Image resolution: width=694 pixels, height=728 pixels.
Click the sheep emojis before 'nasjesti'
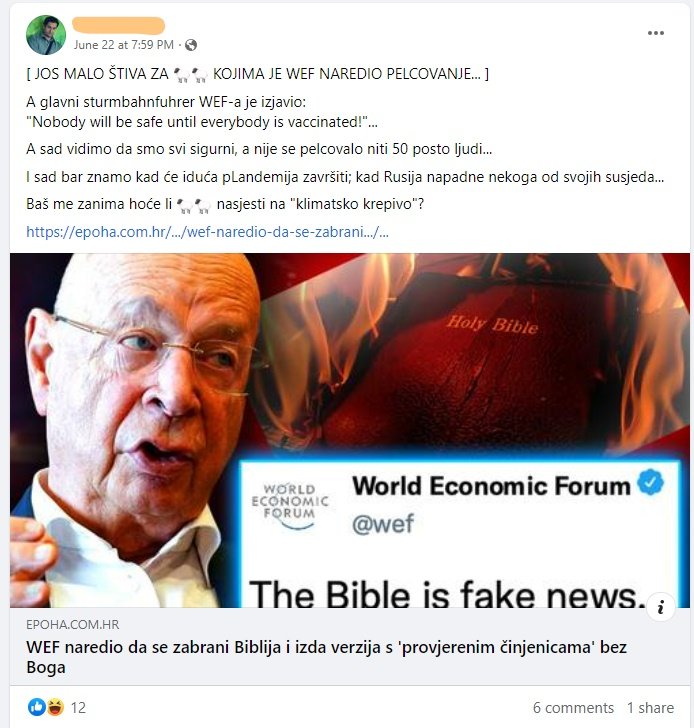click(x=195, y=205)
